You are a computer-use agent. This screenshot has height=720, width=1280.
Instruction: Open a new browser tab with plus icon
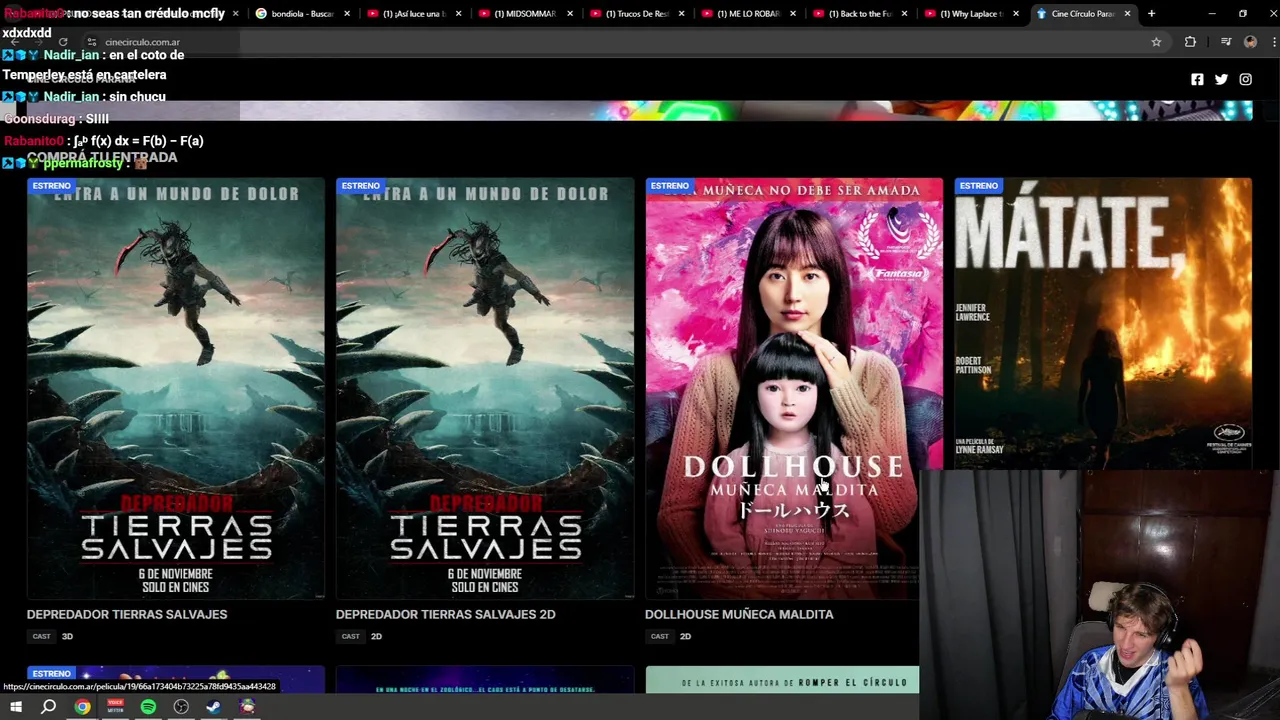pyautogui.click(x=1151, y=13)
